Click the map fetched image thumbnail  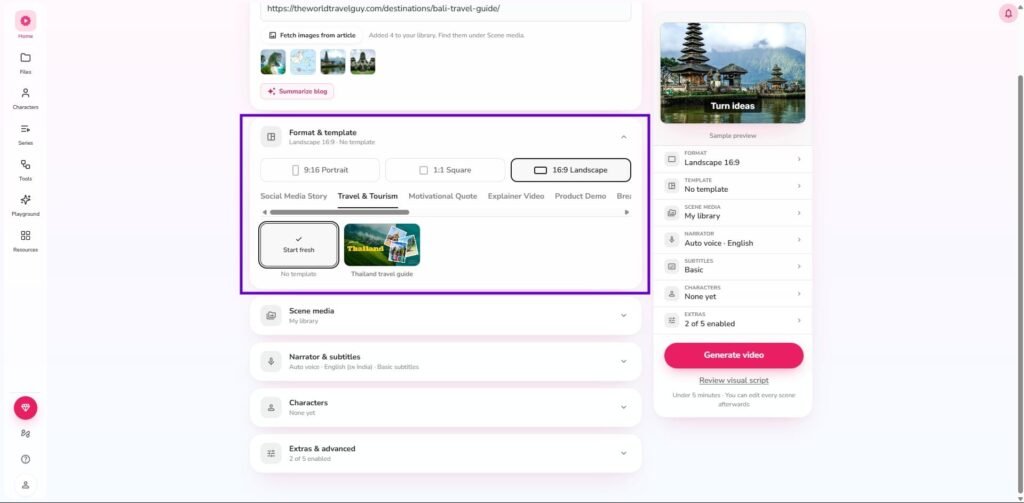(x=303, y=62)
